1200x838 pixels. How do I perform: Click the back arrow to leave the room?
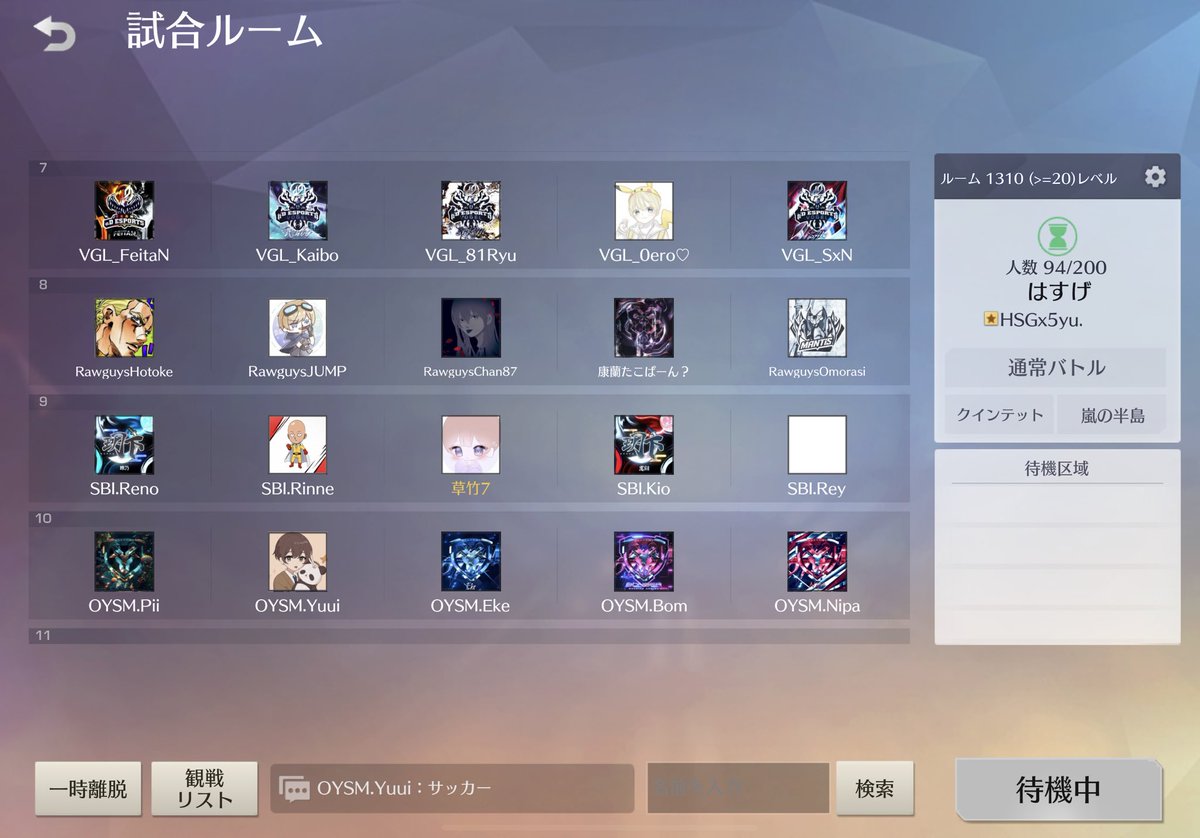click(x=55, y=32)
